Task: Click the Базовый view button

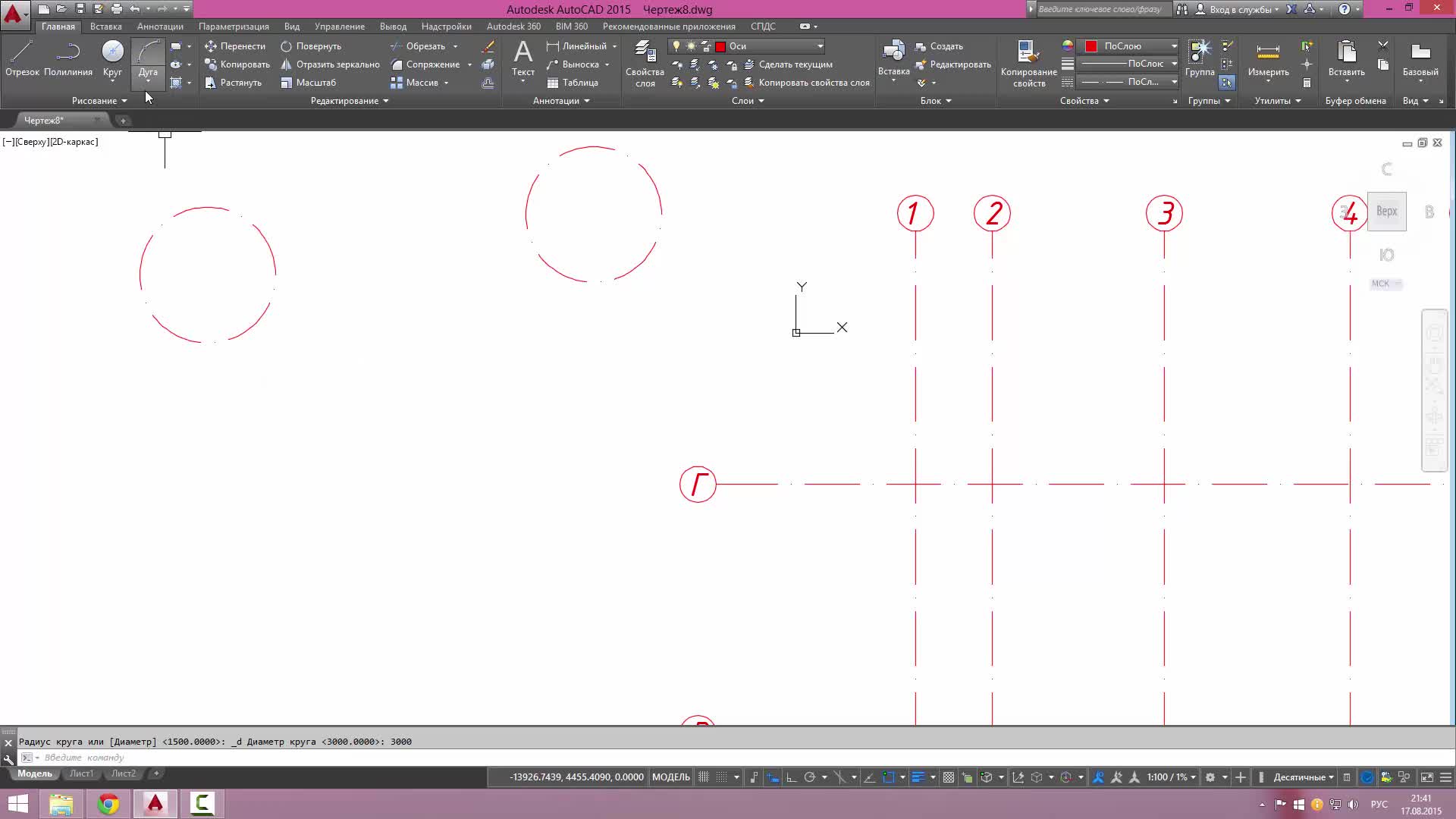Action: point(1420,59)
